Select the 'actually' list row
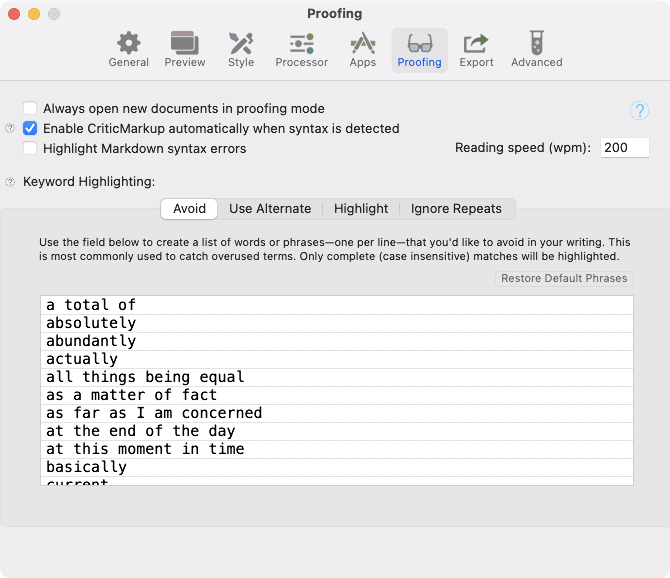Image resolution: width=670 pixels, height=578 pixels. (x=337, y=359)
